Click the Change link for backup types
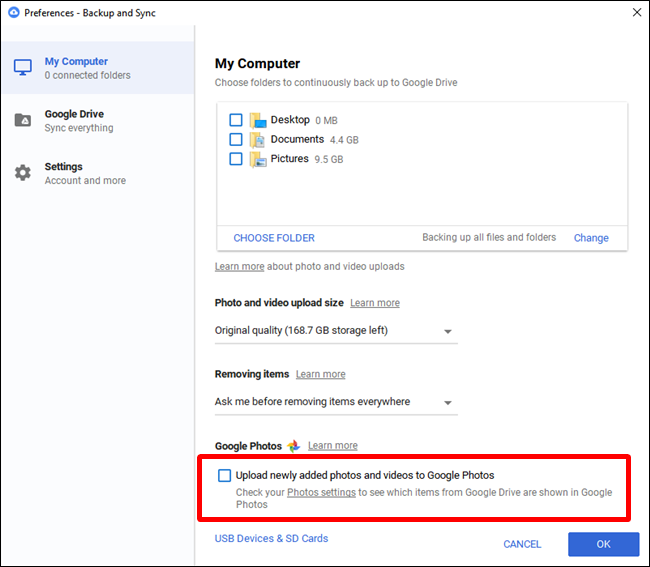The width and height of the screenshot is (650, 567). tap(591, 238)
